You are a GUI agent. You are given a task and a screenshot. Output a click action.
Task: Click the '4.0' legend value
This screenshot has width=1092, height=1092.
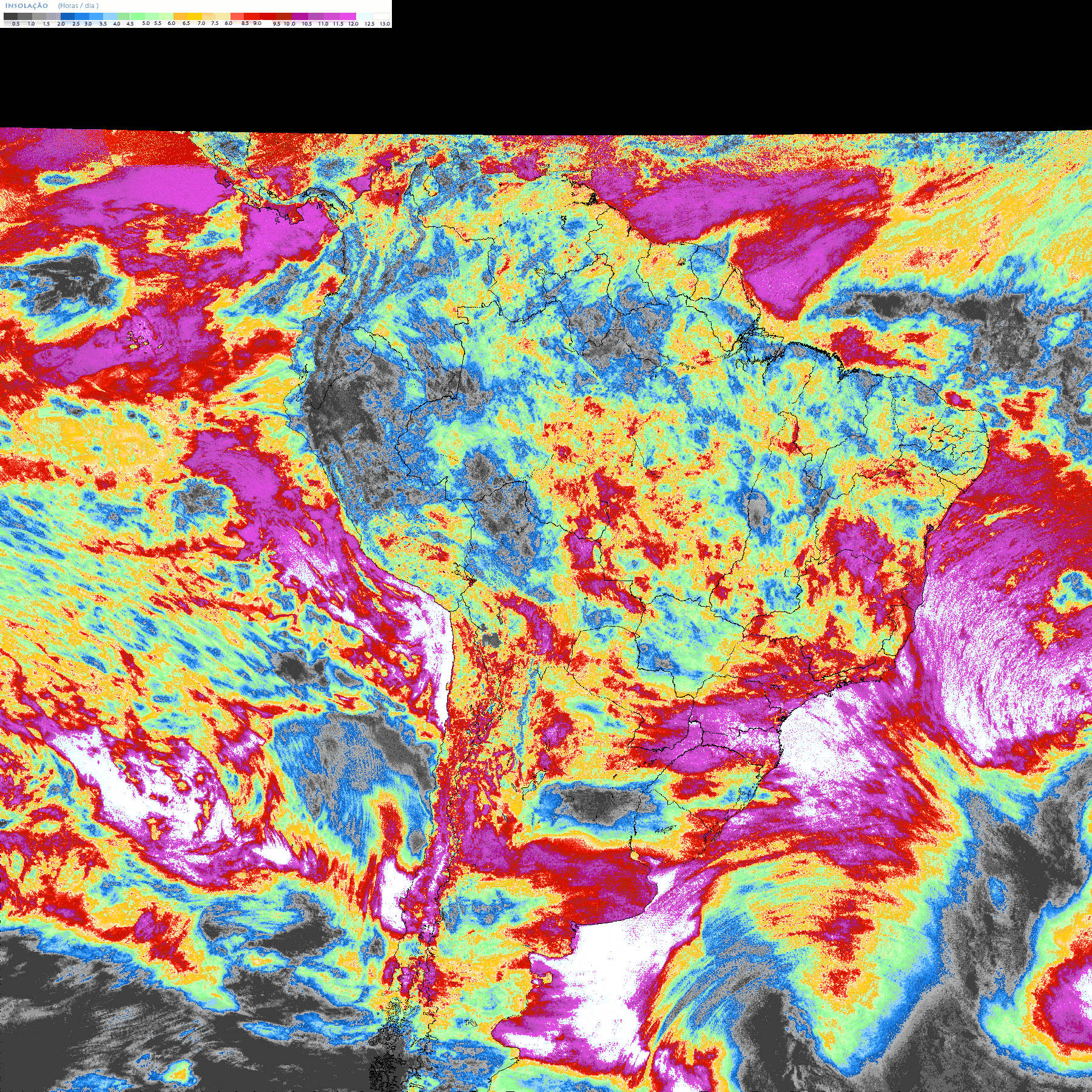116,24
